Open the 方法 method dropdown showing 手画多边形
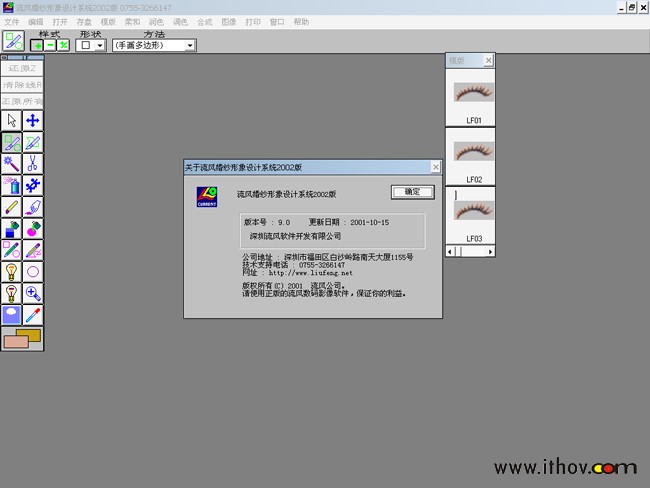 click(x=190, y=45)
